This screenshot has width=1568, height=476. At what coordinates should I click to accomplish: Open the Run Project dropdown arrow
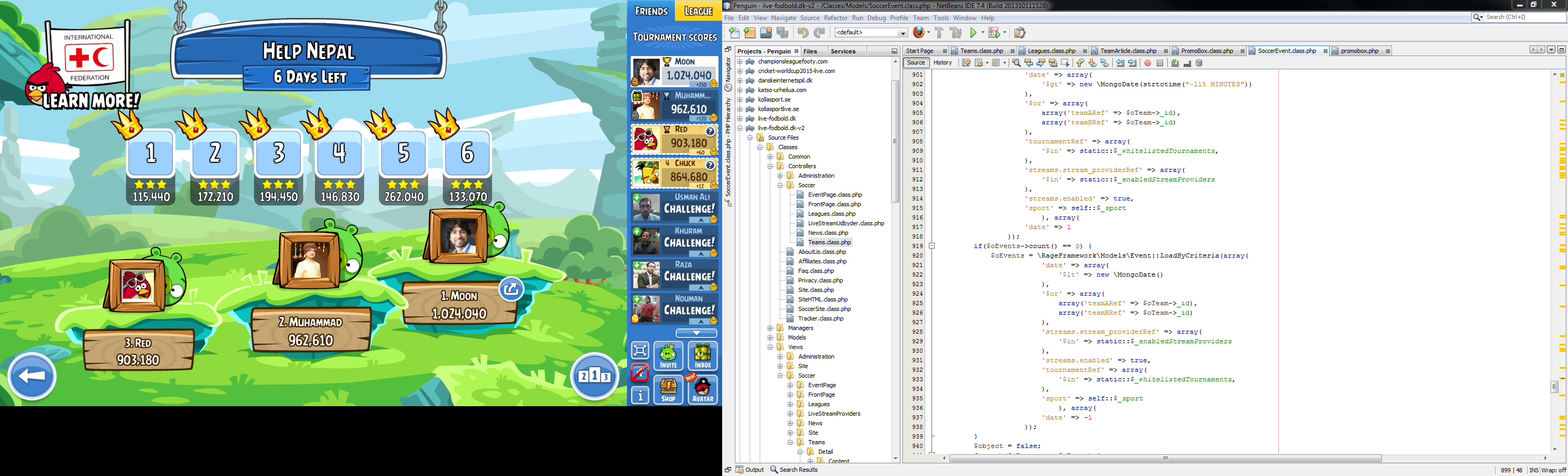982,33
